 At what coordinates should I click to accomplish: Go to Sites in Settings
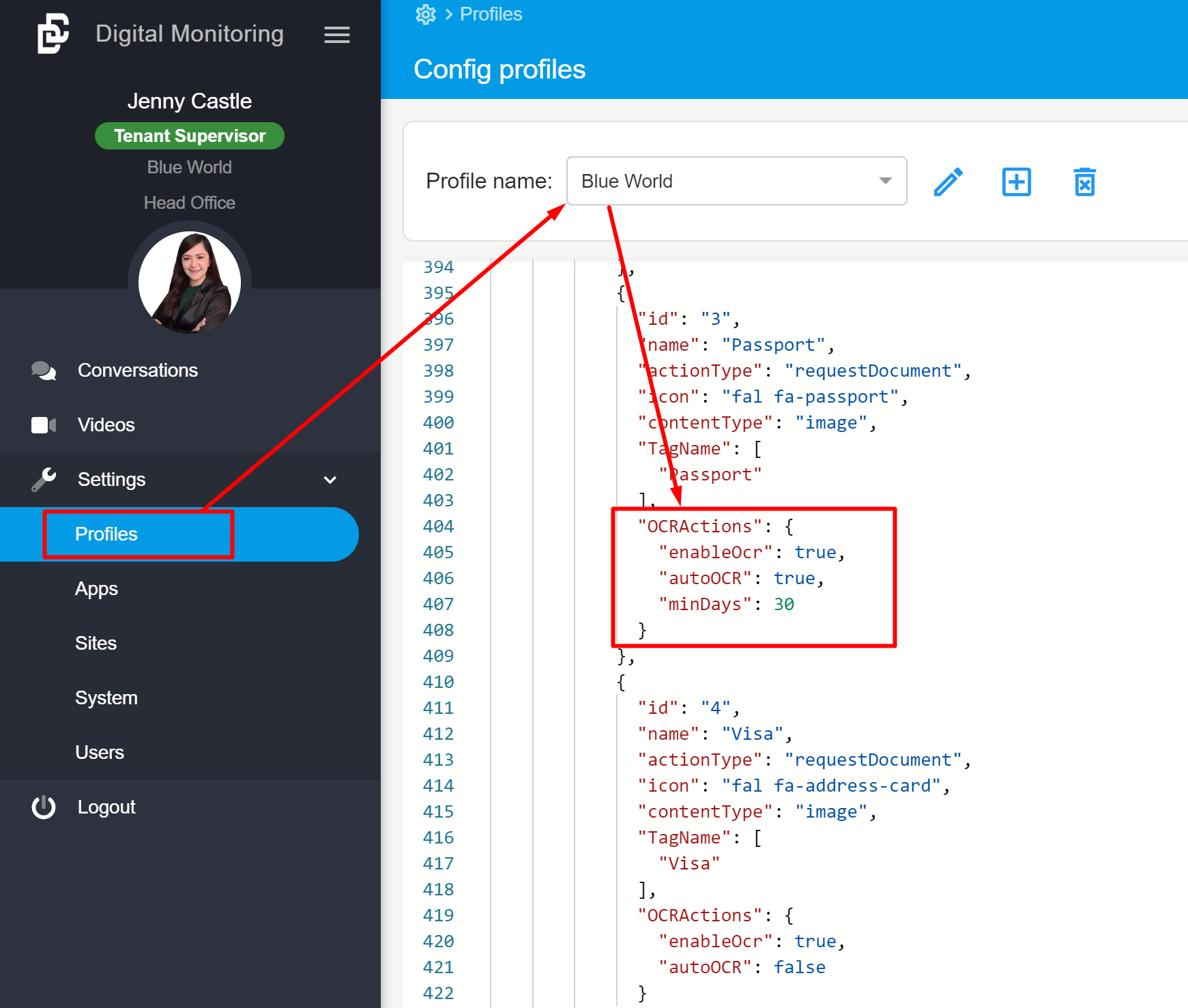click(x=96, y=644)
